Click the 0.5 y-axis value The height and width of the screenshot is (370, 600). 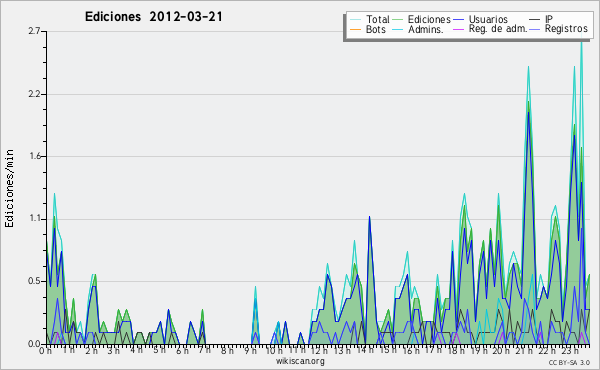pos(34,281)
